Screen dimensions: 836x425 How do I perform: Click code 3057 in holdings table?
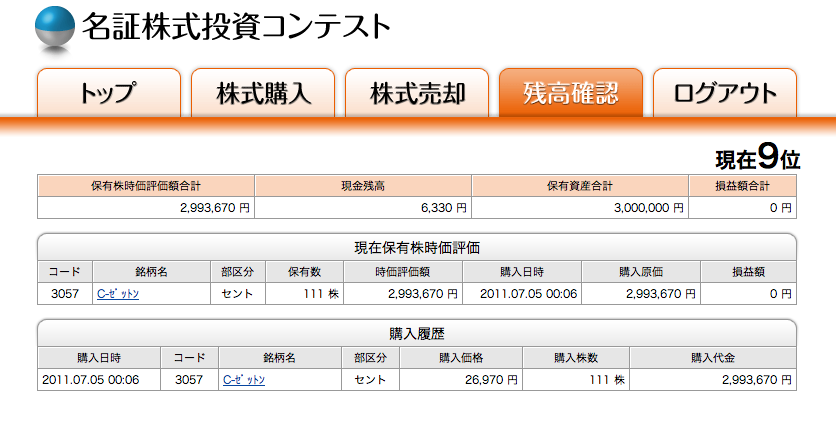tap(65, 294)
